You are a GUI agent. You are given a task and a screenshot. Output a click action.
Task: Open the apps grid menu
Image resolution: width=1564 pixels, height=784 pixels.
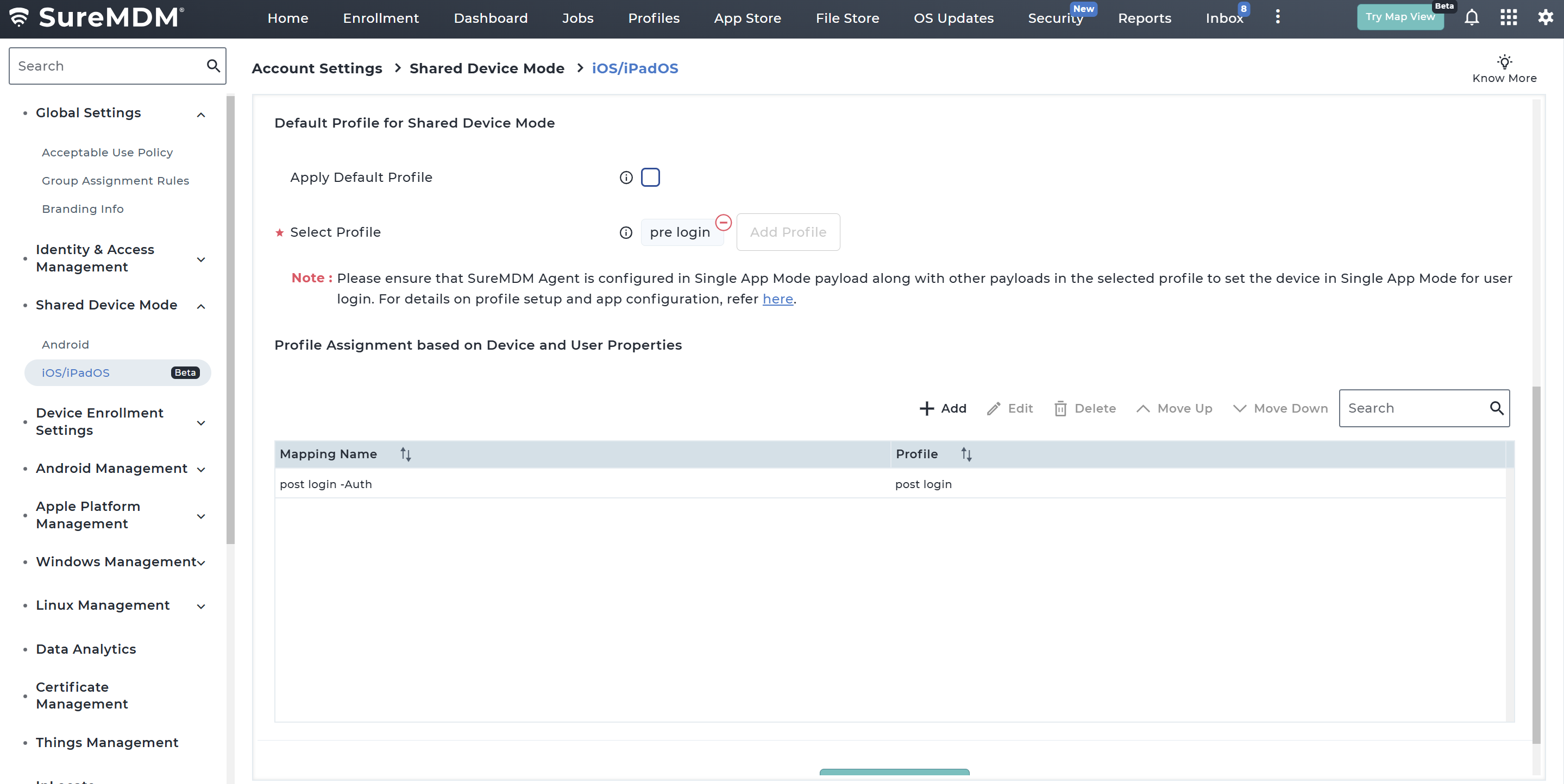(1508, 17)
